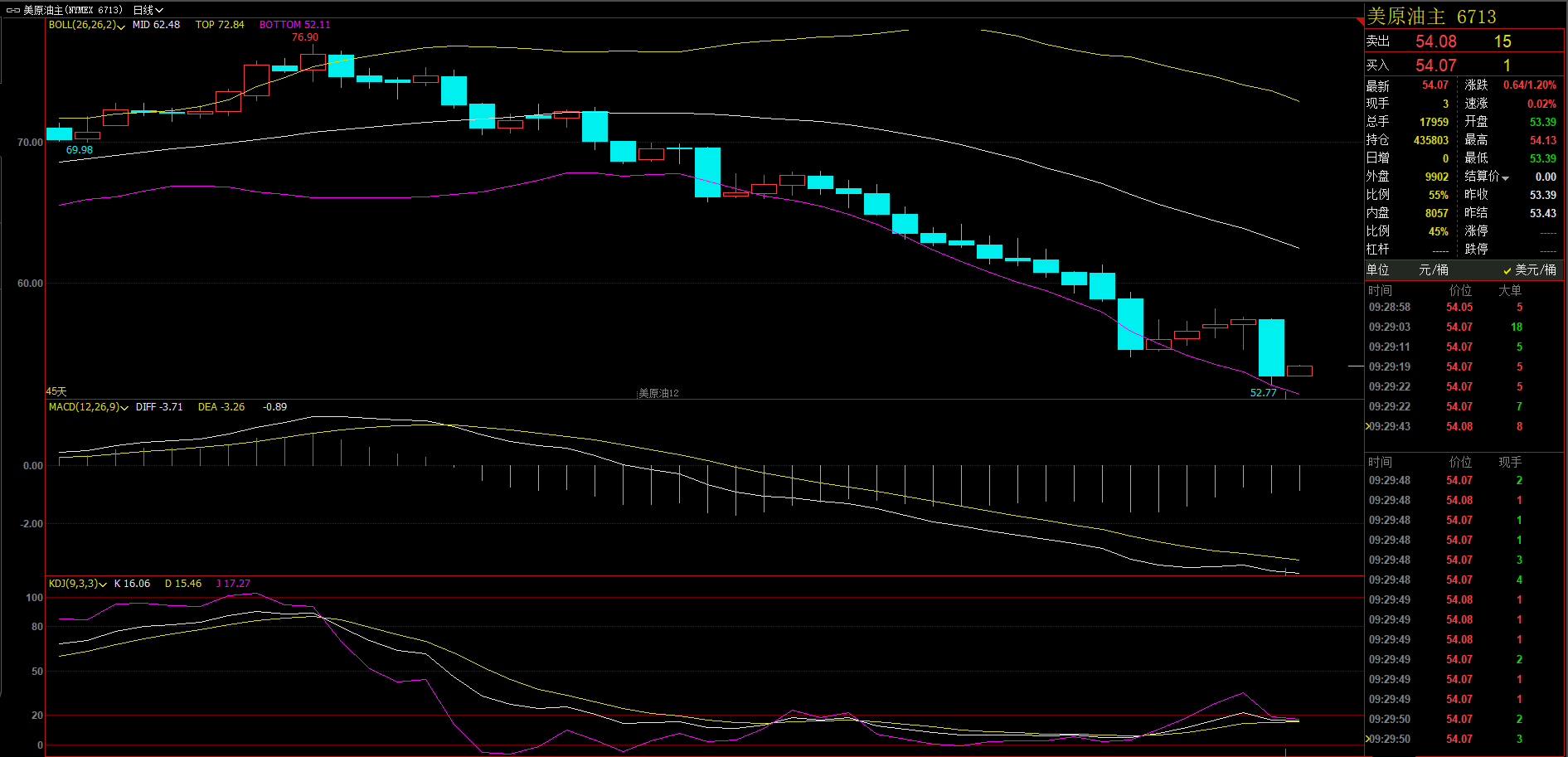This screenshot has width=1568, height=757.
Task: Click the D 15.46 KDJ value
Action: pyautogui.click(x=183, y=584)
